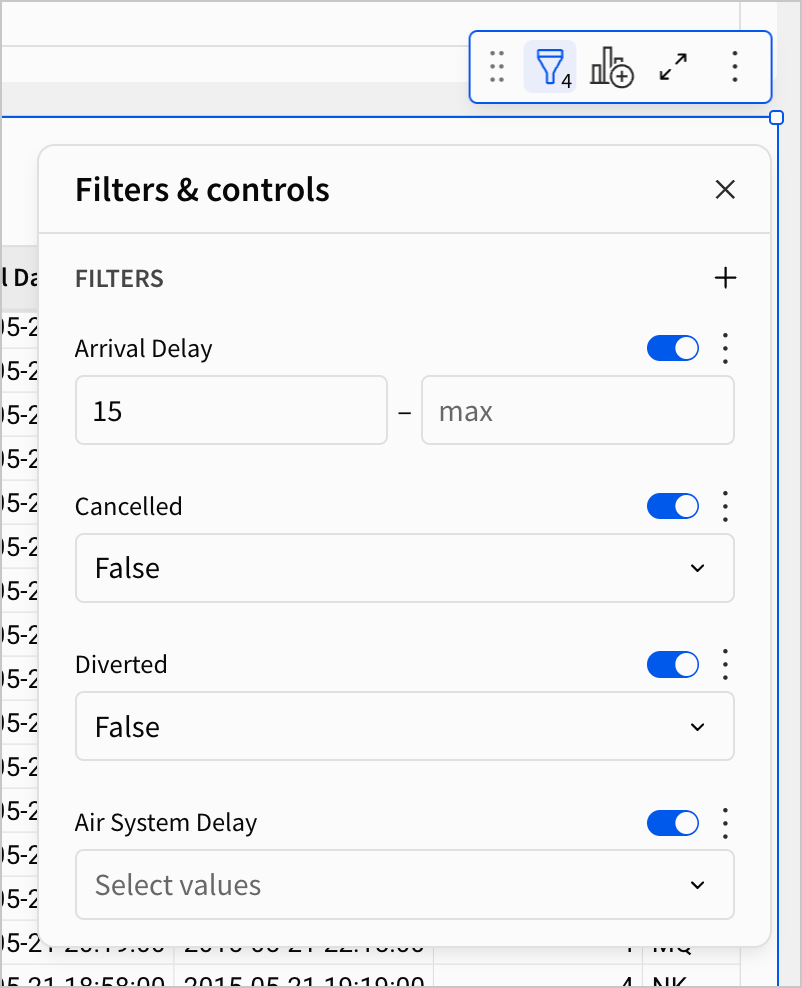
Task: Expand table with the maximize arrows icon
Action: (674, 67)
